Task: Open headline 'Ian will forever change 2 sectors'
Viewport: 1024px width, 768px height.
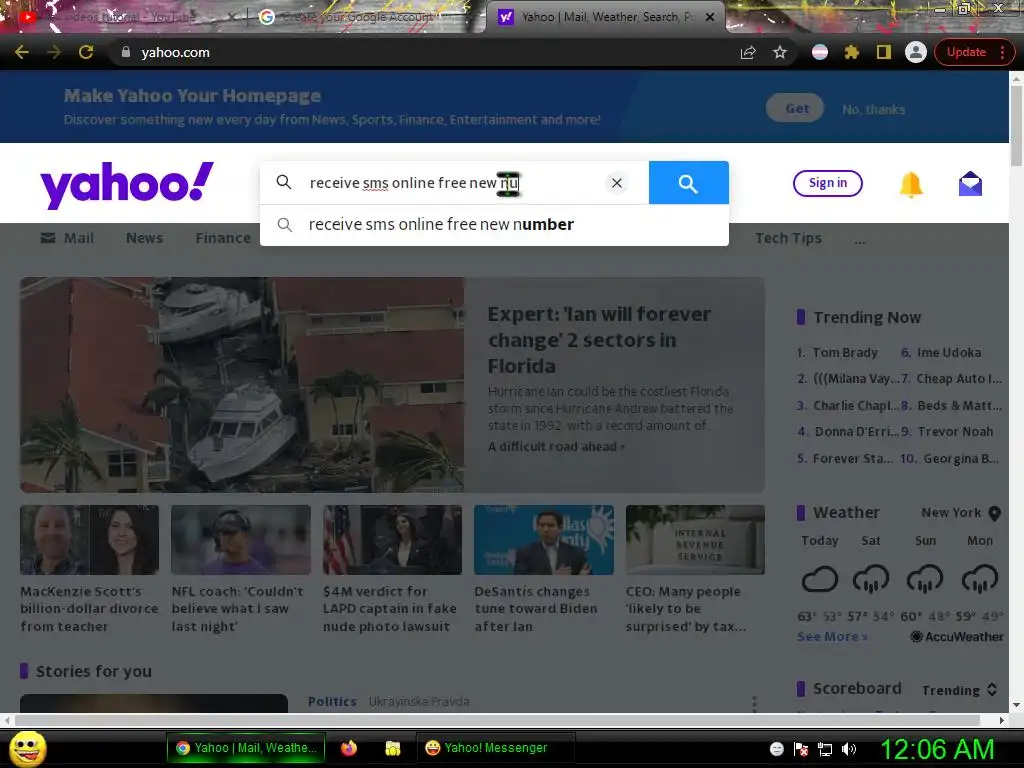Action: pos(599,340)
